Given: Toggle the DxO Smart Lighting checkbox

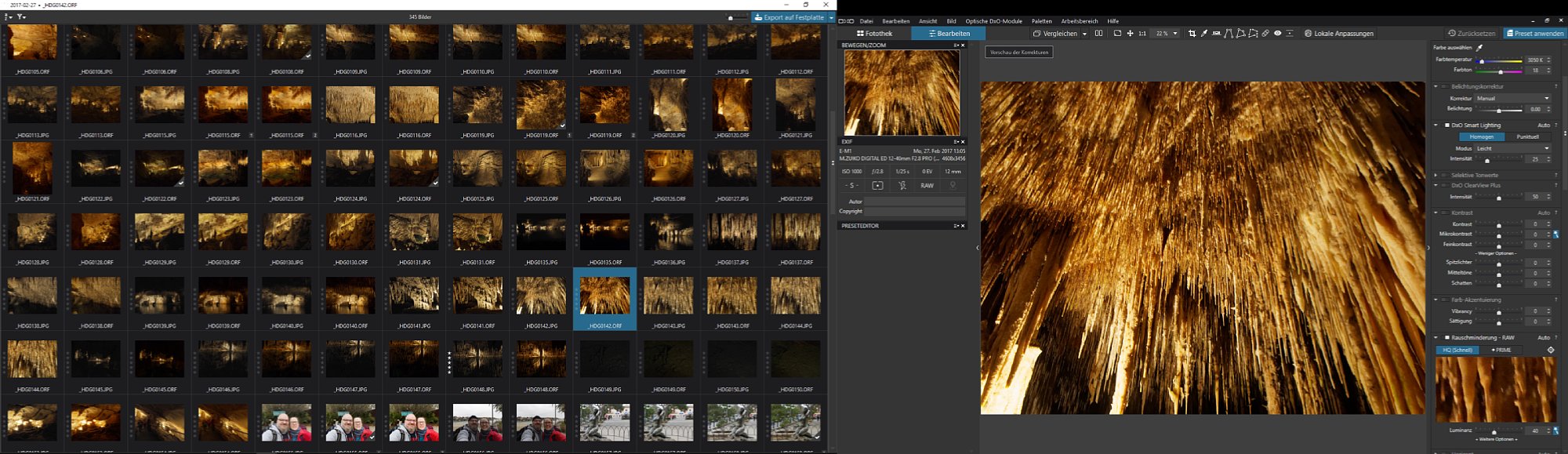Looking at the screenshot, I should pos(1447,125).
